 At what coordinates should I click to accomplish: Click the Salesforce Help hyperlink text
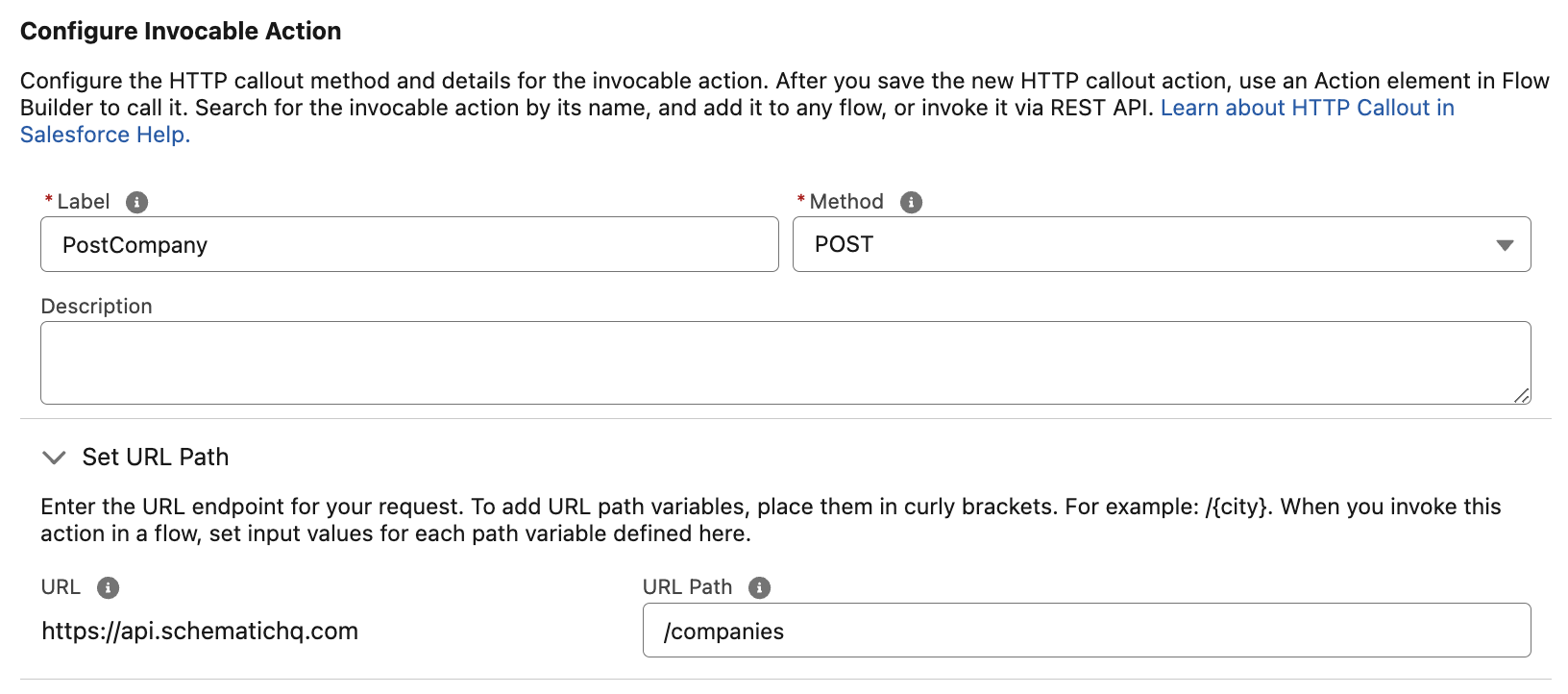pos(104,135)
